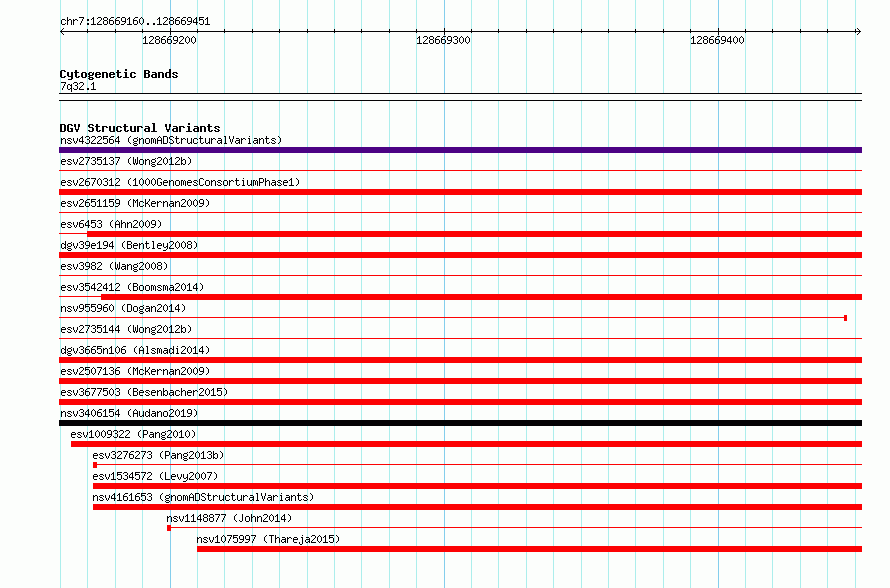Select the 7q32.1 band label
Screen dimensions: 890x588
(78, 86)
